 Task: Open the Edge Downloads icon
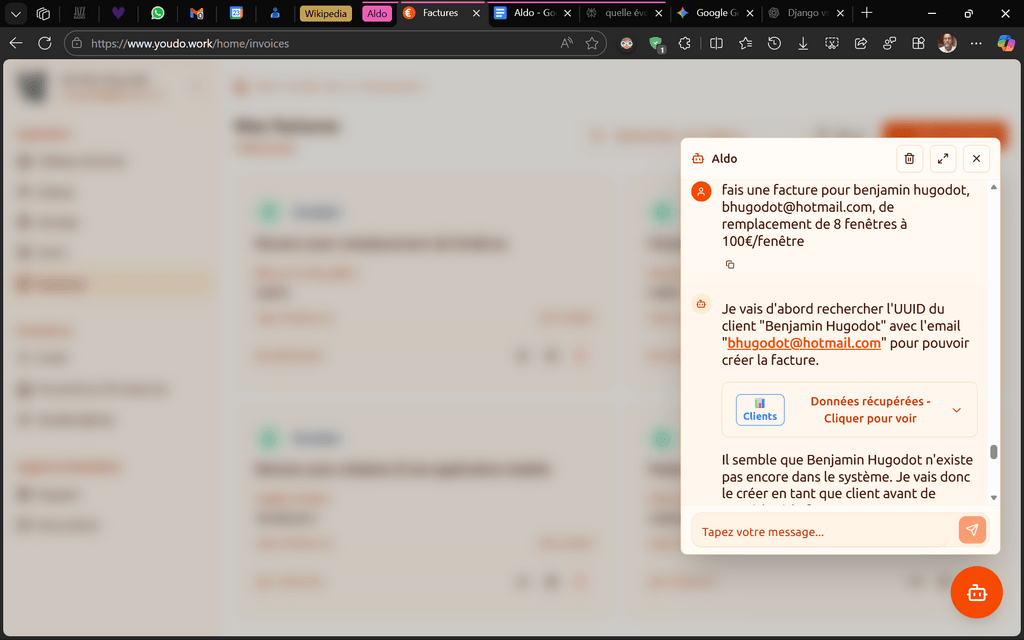point(803,44)
